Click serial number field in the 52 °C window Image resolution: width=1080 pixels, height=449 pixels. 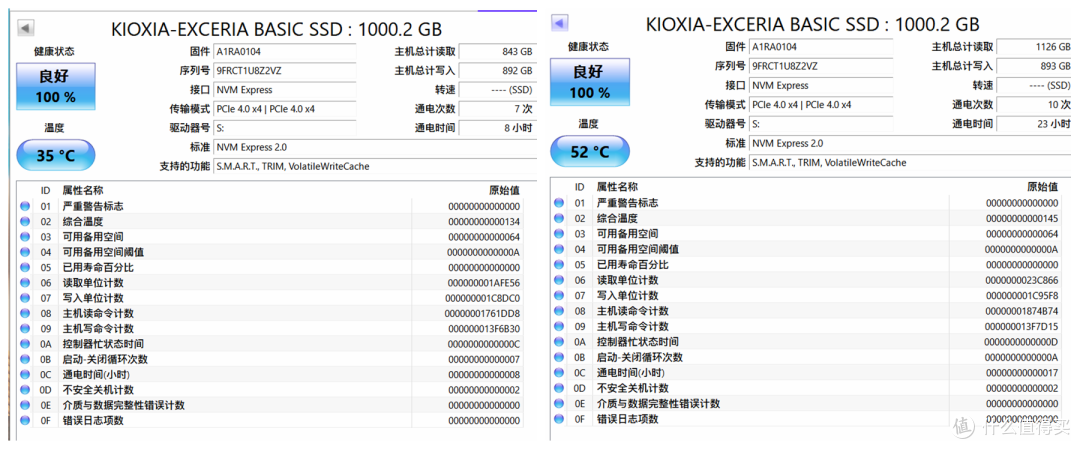pos(821,66)
